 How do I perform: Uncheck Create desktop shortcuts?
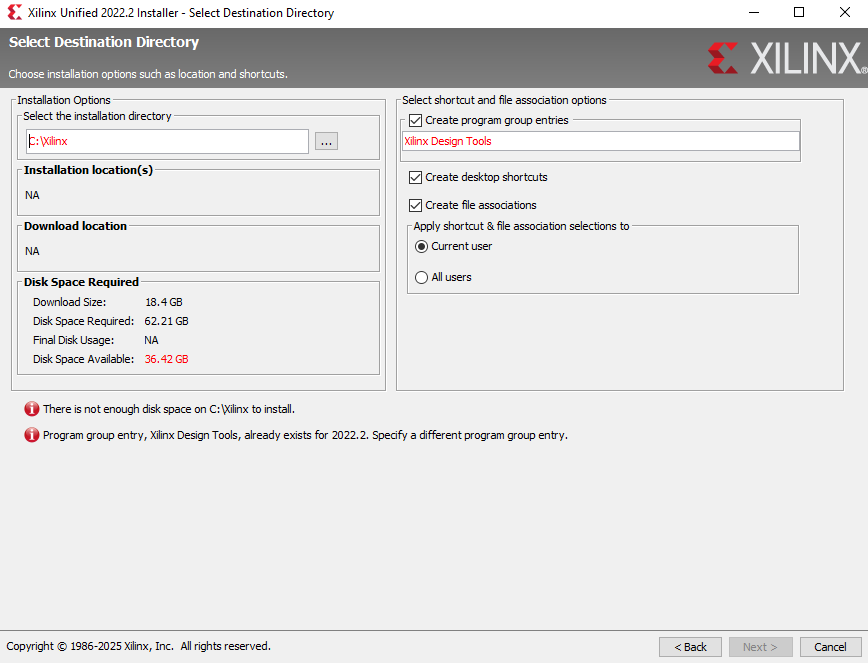(415, 177)
